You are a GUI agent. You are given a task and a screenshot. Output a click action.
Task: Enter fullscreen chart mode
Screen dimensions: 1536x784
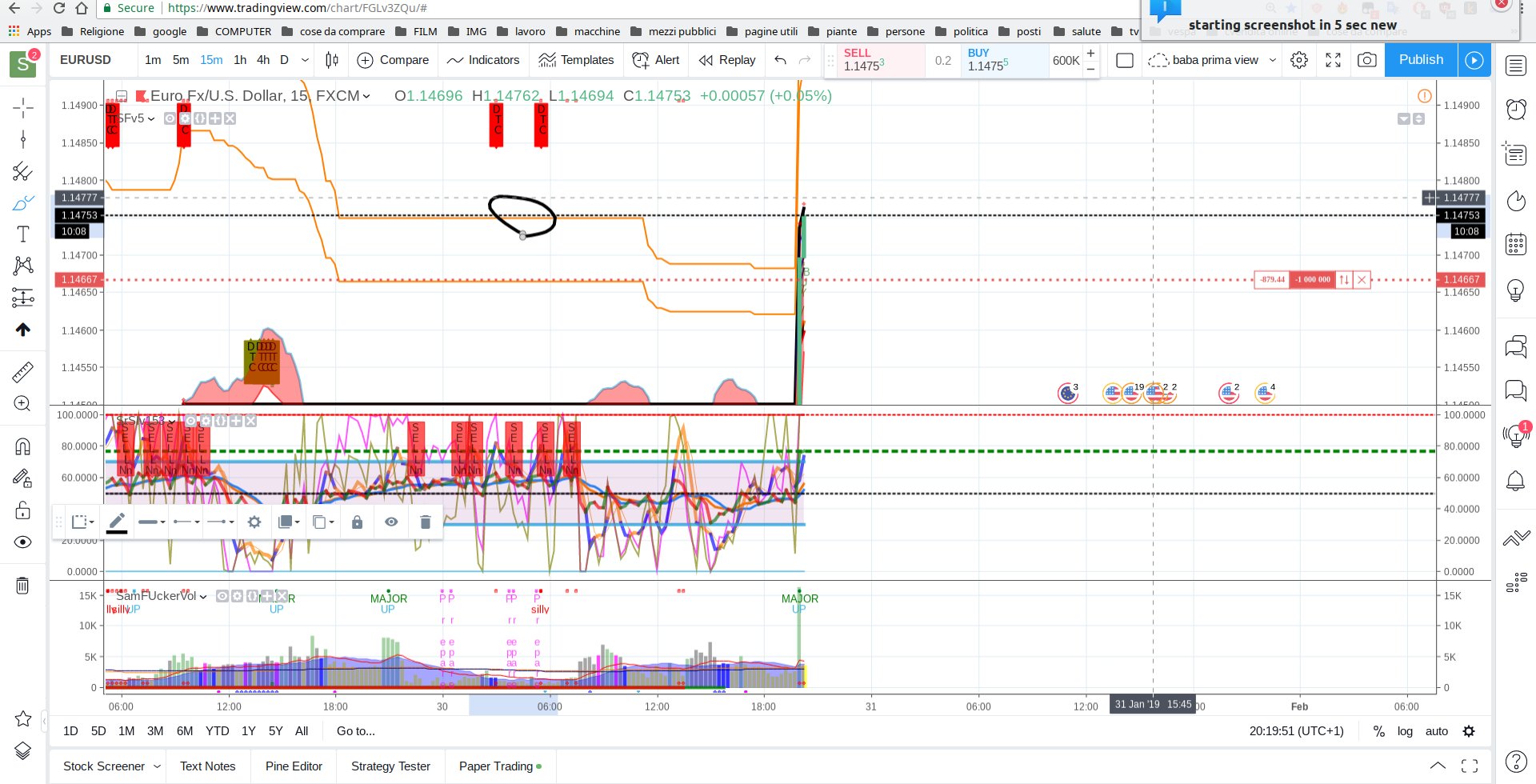click(x=1334, y=60)
